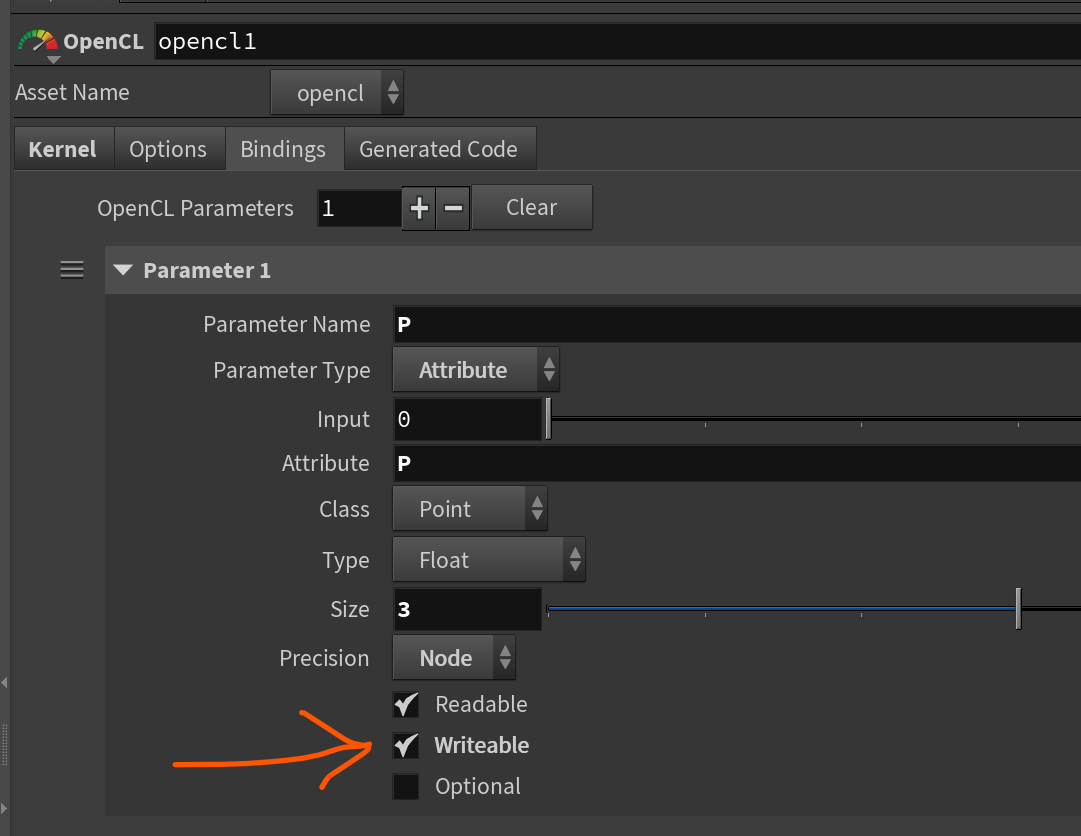Open the Type Float dropdown
The image size is (1081, 836).
[487, 560]
